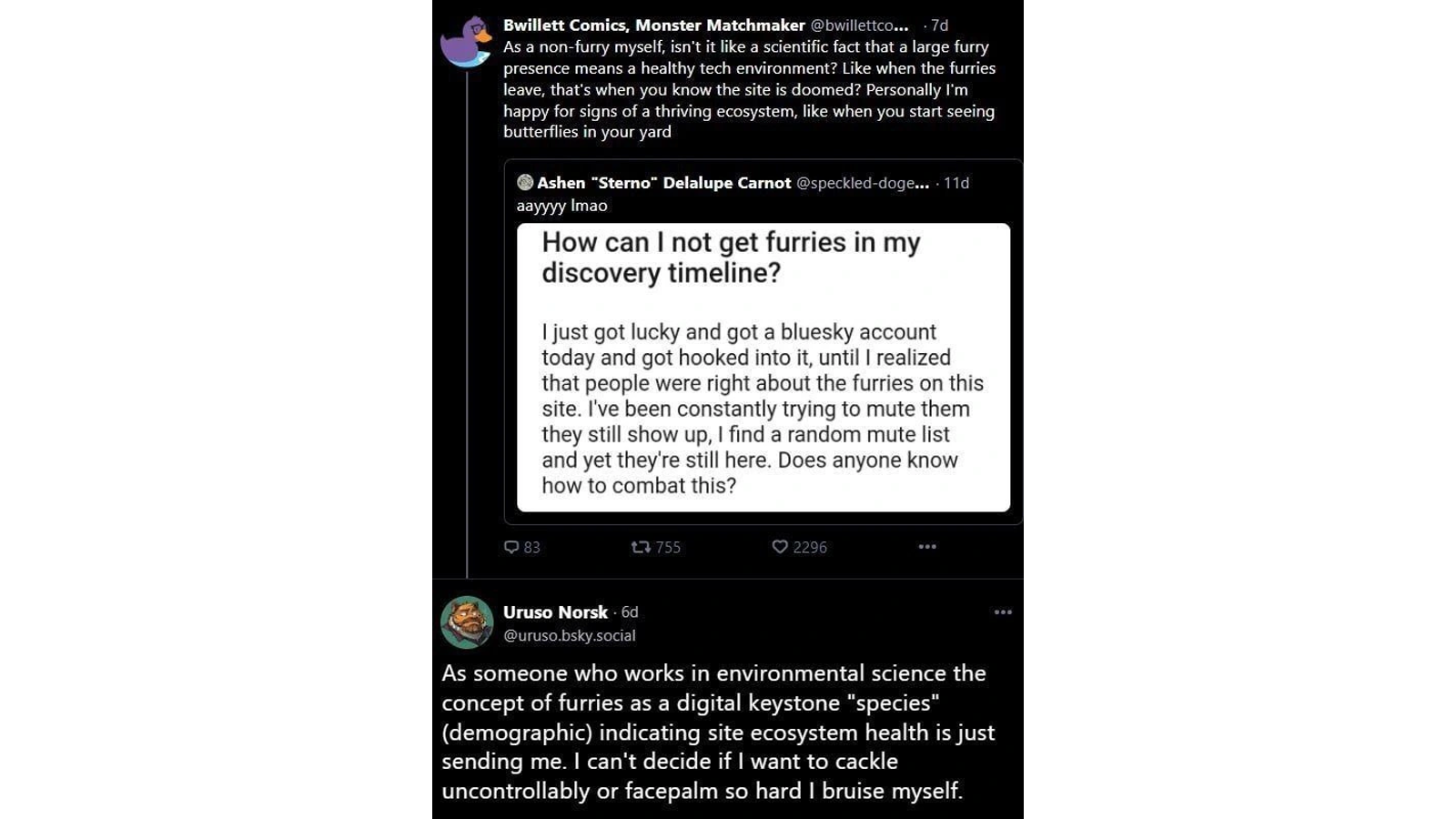Screen dimensions: 1456x819
Task: Open the purple duck avatar
Action: point(466,42)
